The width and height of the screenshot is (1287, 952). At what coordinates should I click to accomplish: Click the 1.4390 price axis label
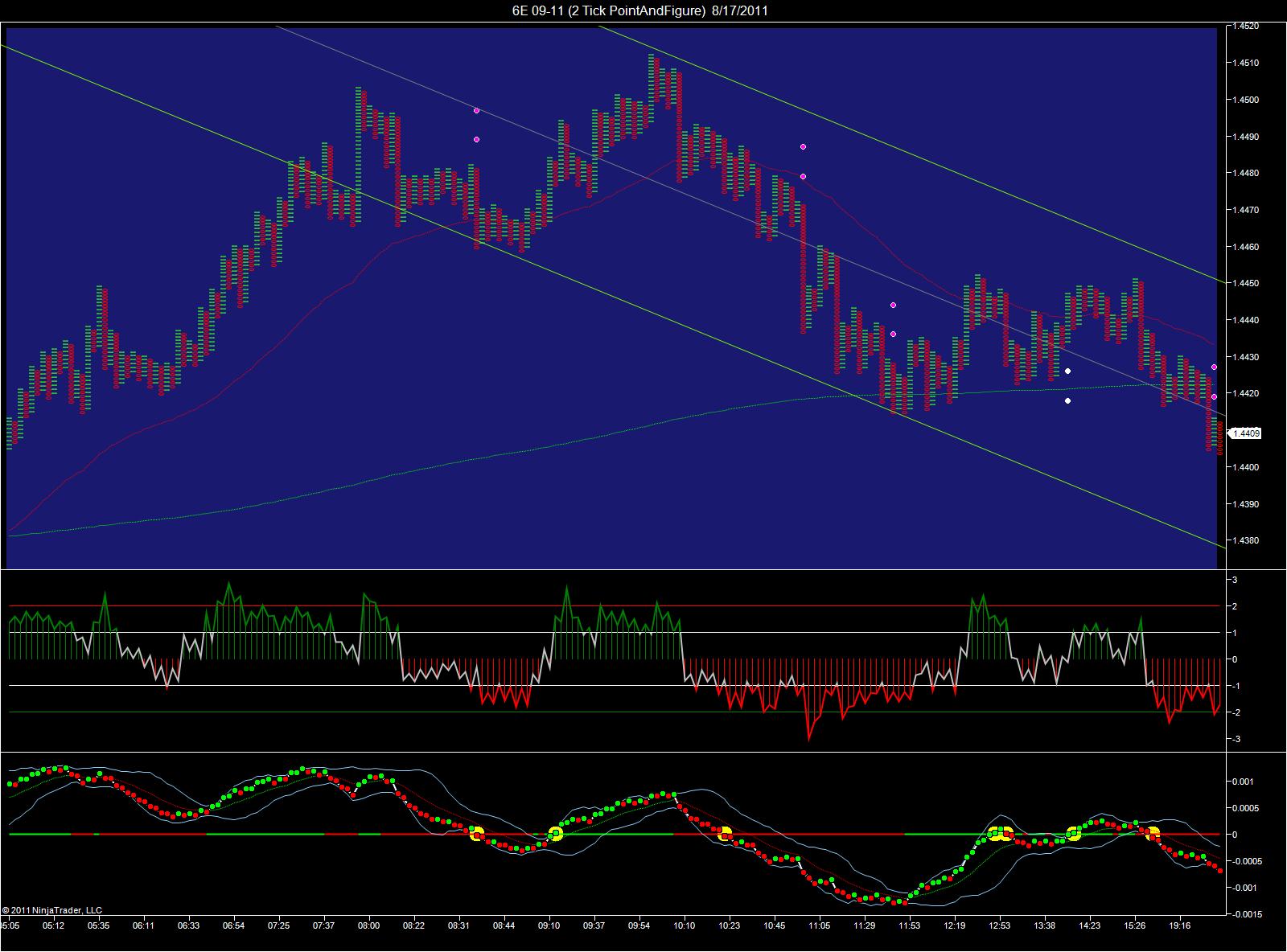point(1245,504)
